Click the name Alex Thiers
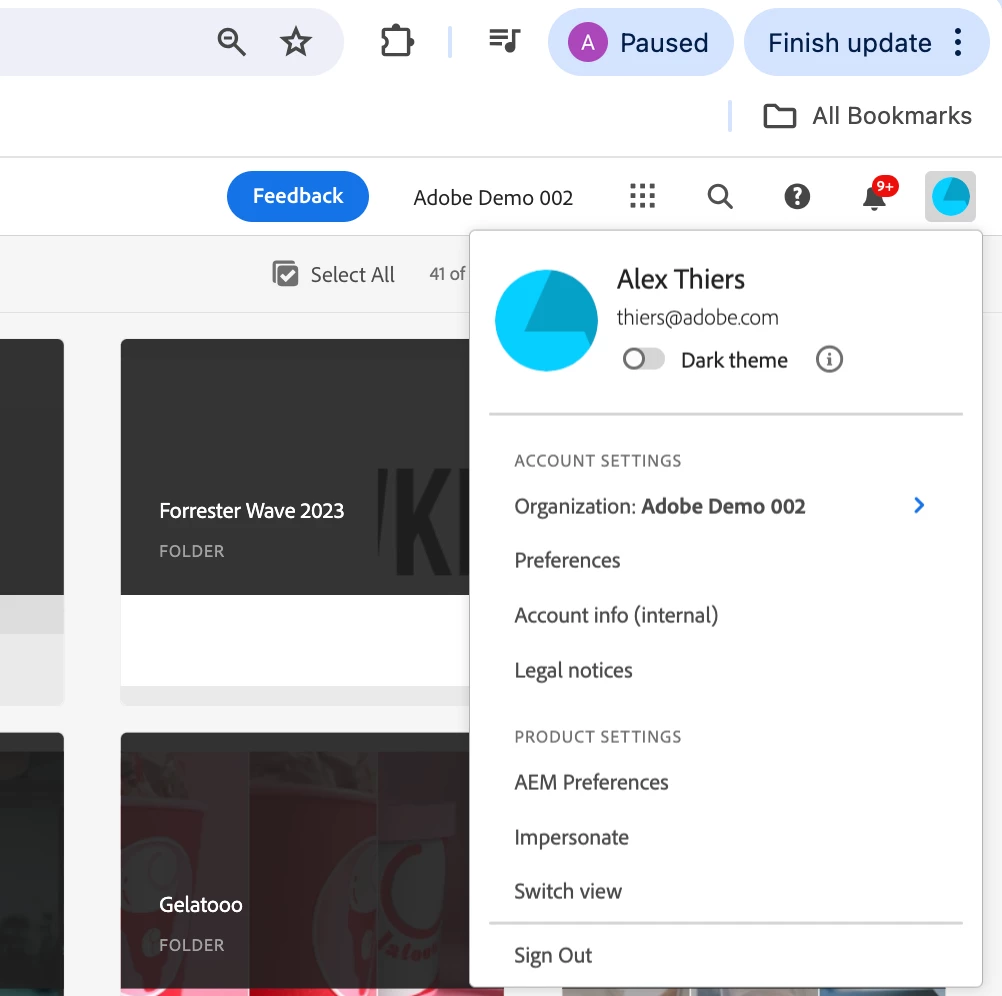 (x=681, y=279)
